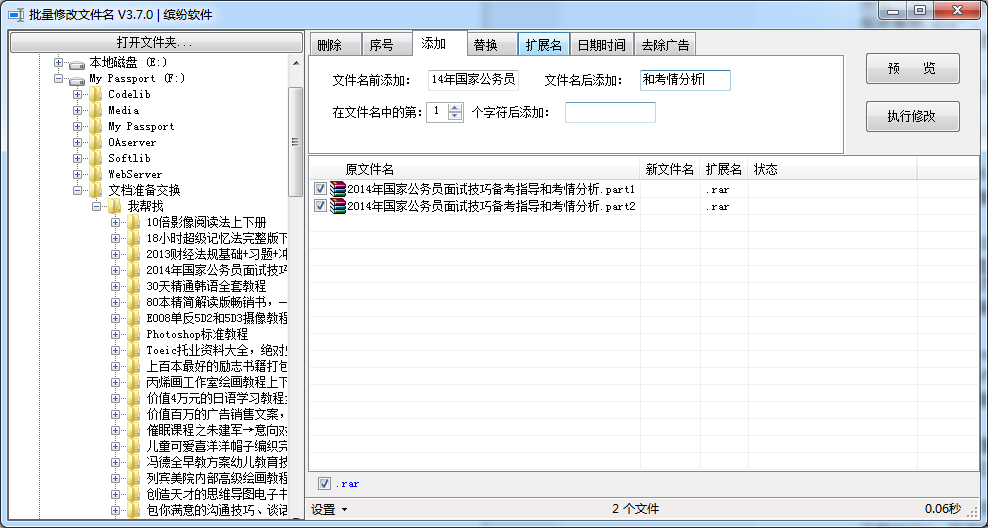Click the My Passport (F:) drive icon
This screenshot has height=528, width=988.
coord(77,79)
